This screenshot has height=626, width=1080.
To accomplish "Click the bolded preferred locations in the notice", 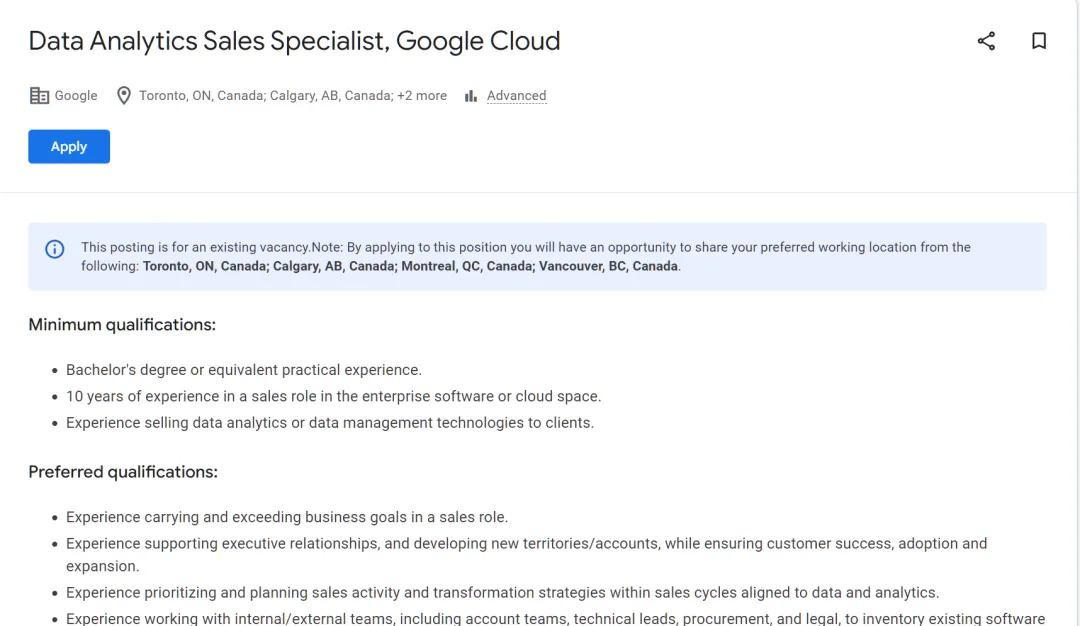I will click(410, 267).
